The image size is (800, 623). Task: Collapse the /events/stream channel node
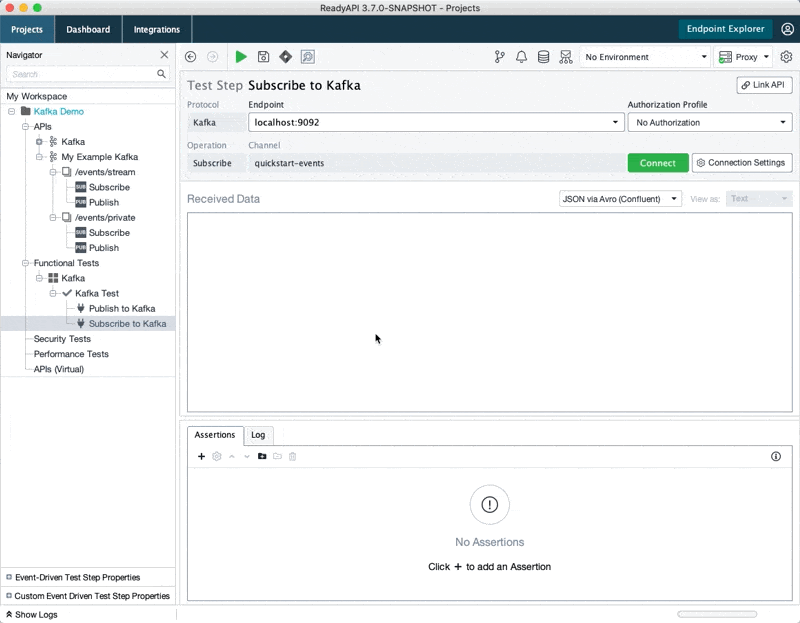coord(53,172)
